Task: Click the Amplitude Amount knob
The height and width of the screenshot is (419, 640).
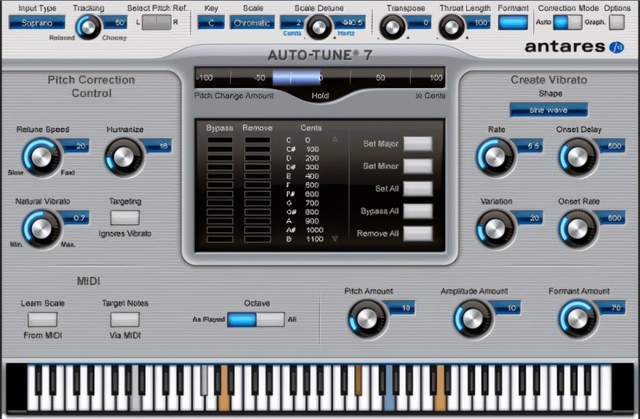Action: pos(473,319)
